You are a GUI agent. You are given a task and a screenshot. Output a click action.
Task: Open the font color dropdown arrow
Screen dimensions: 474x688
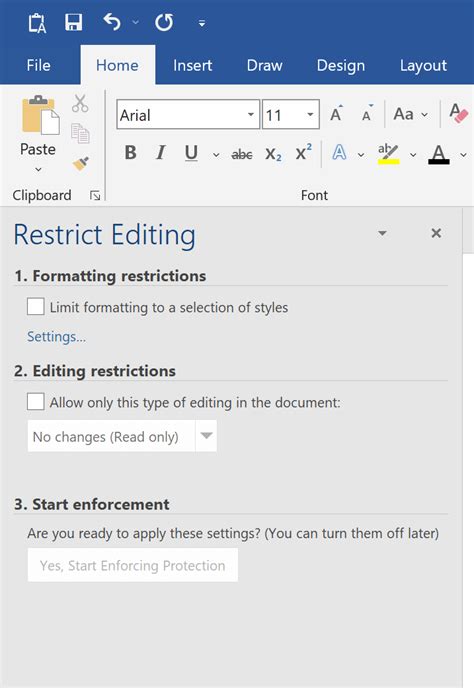463,155
